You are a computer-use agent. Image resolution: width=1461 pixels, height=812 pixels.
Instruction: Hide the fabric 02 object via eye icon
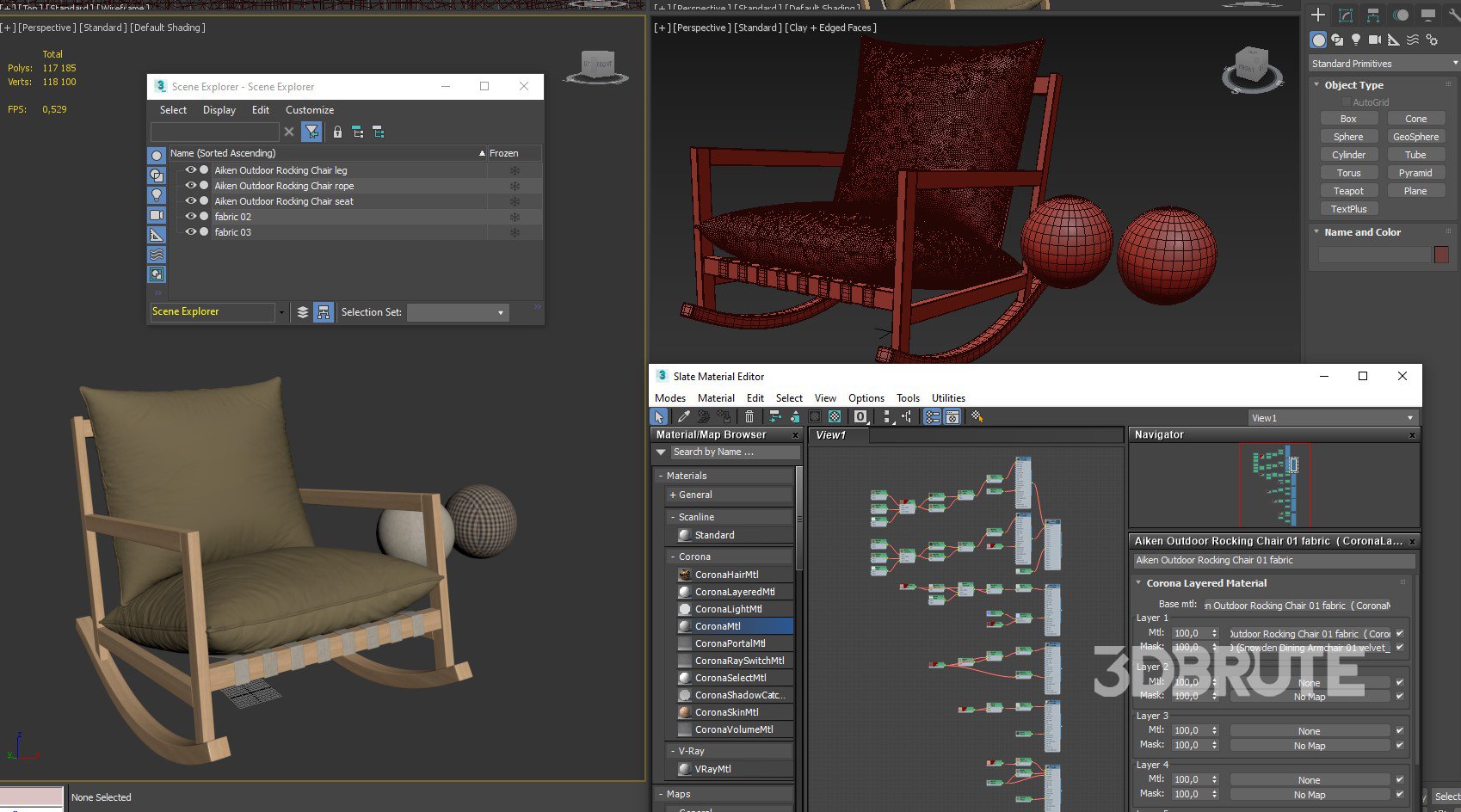[190, 217]
